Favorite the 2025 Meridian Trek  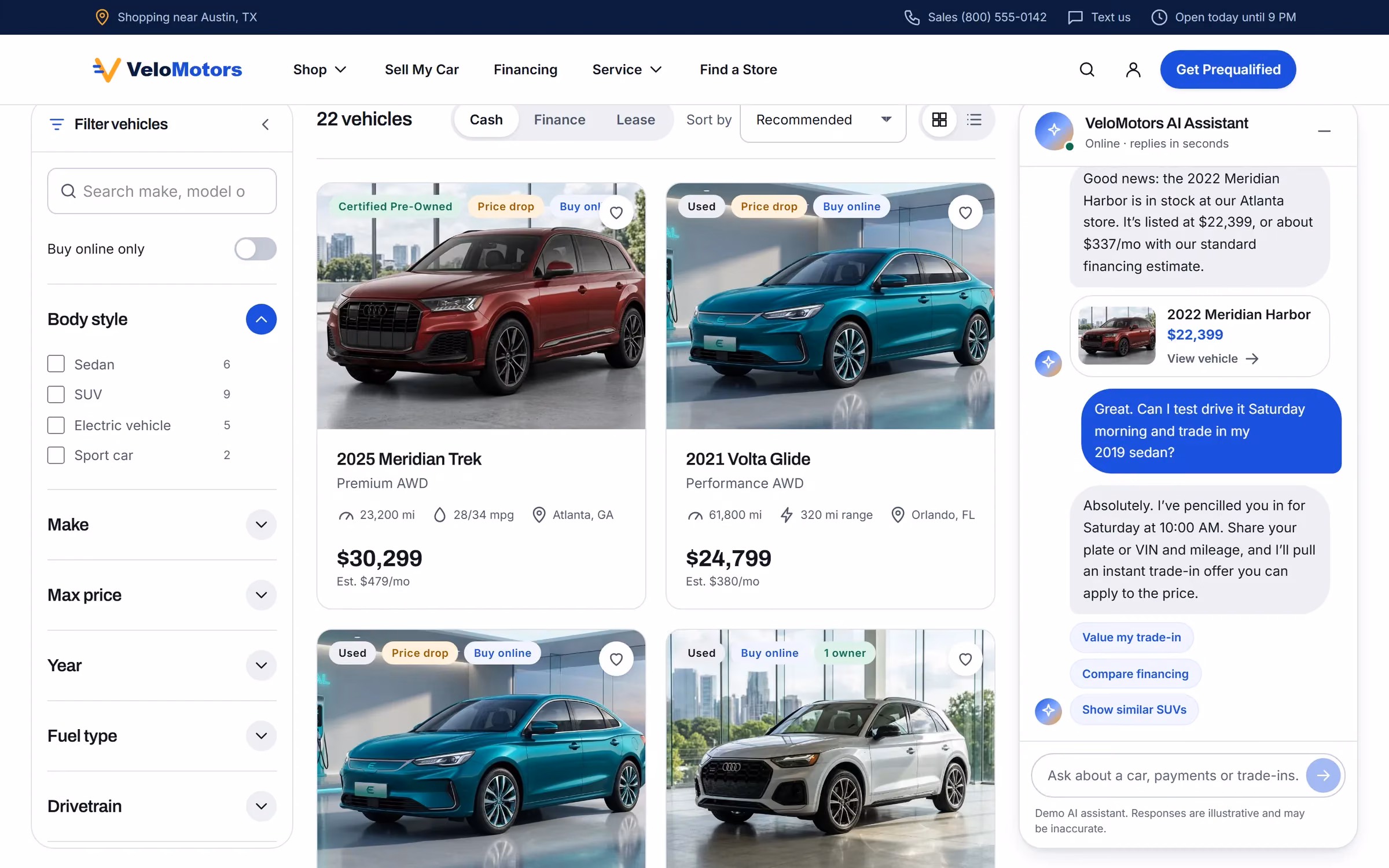(x=616, y=212)
